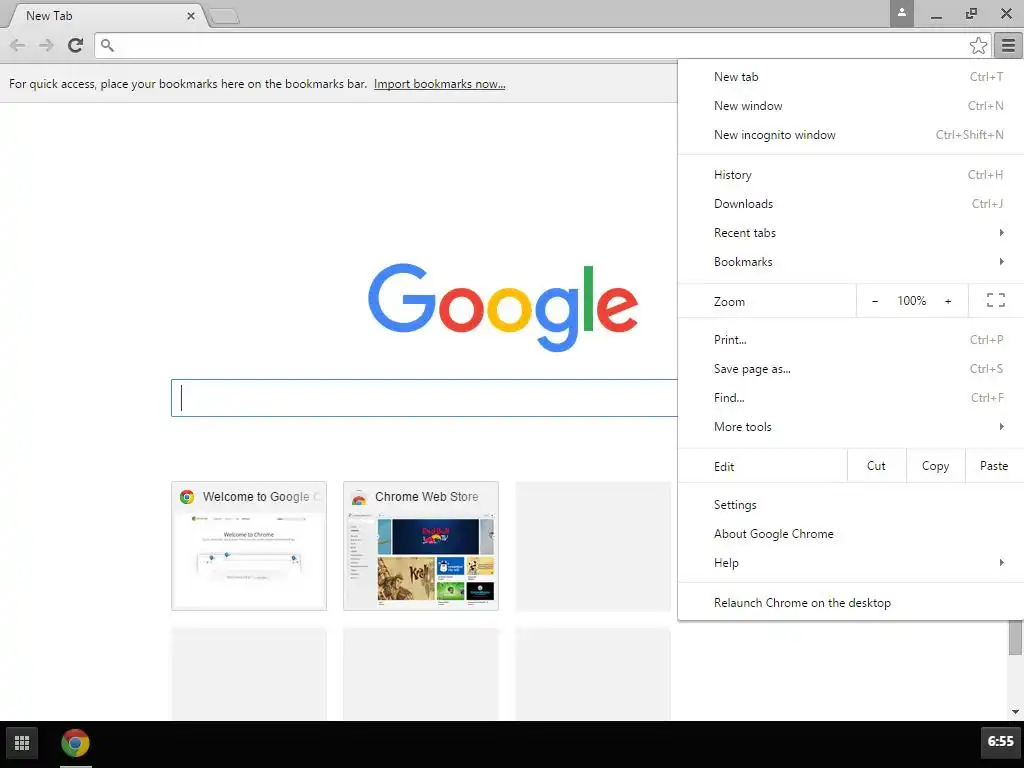Image resolution: width=1024 pixels, height=768 pixels.
Task: Open About Google Chrome
Action: coord(851,534)
